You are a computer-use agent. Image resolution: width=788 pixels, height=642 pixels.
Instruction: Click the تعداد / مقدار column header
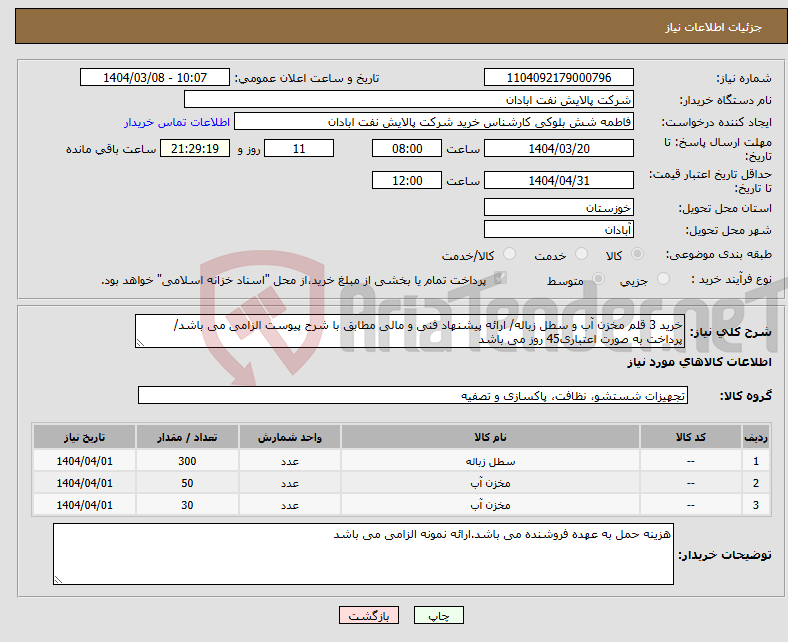tap(187, 437)
